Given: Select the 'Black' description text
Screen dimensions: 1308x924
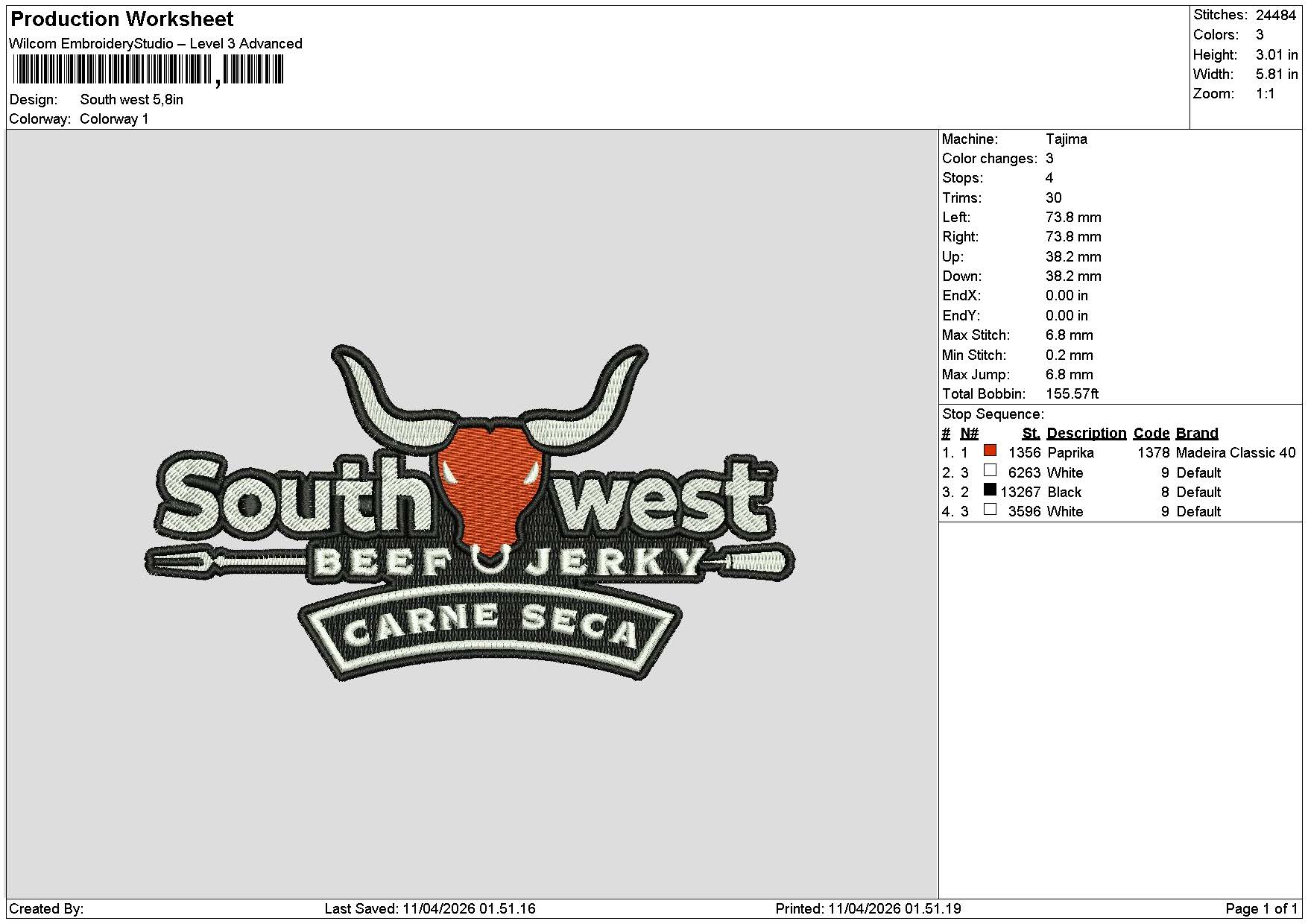Looking at the screenshot, I should point(1064,493).
